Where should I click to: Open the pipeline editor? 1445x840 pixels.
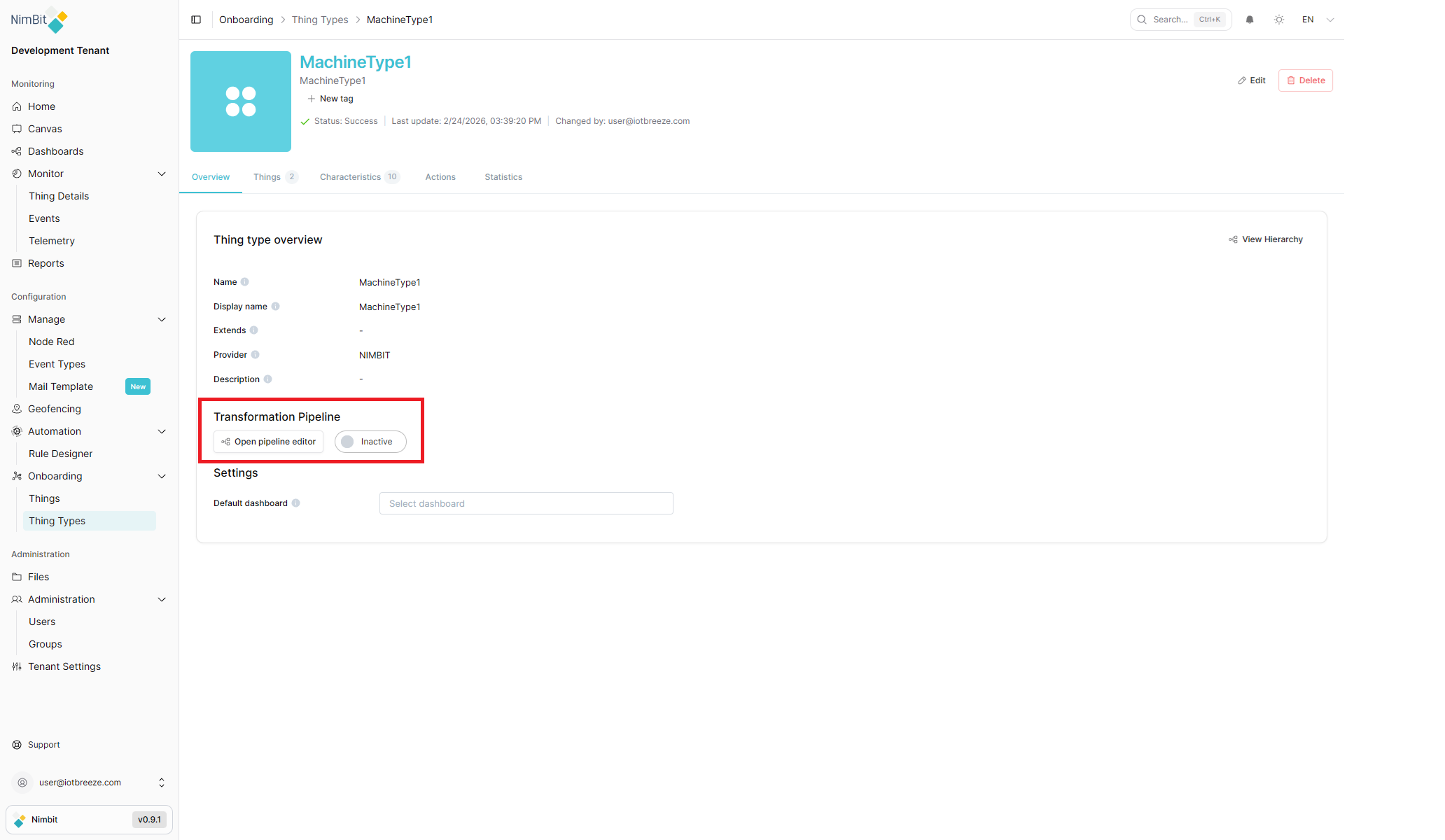[x=268, y=442]
